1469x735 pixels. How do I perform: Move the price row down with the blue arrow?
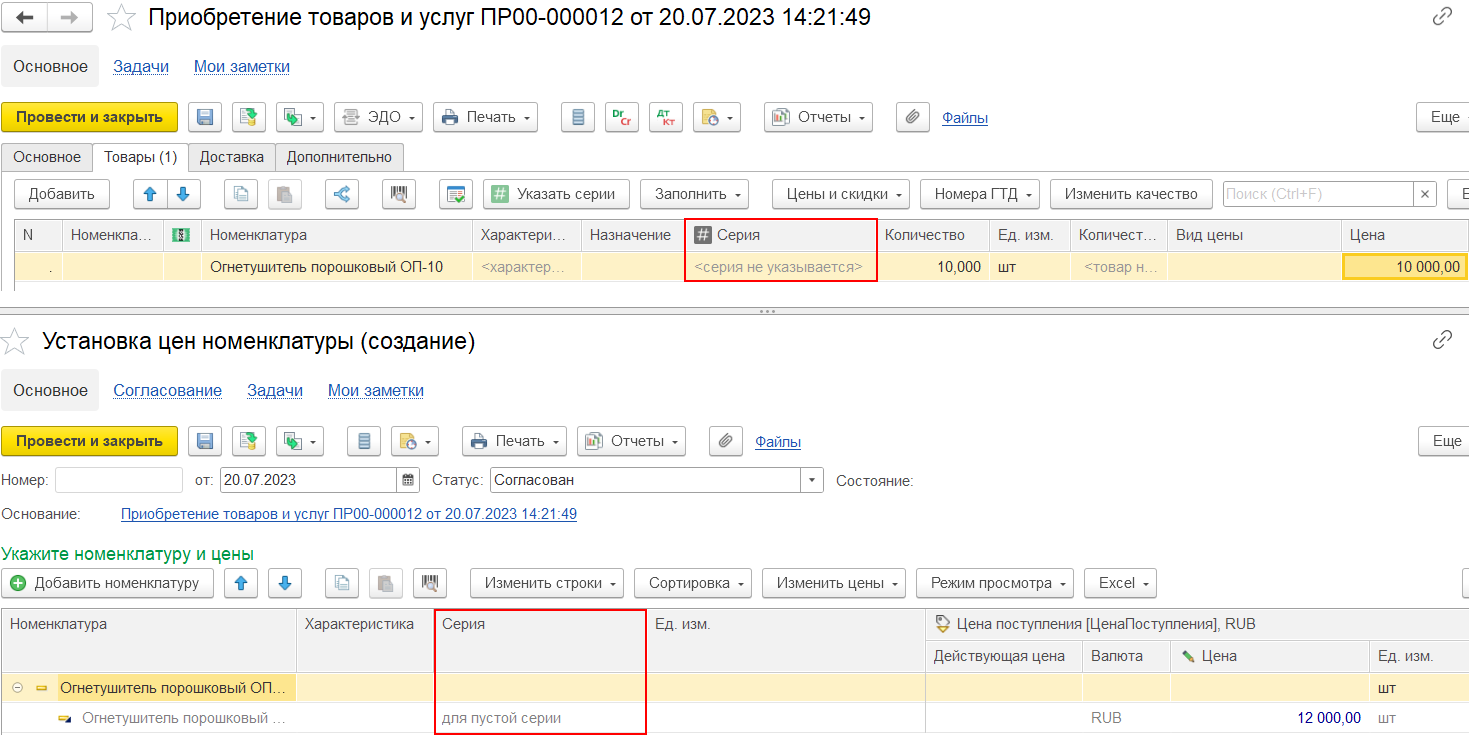coord(284,583)
